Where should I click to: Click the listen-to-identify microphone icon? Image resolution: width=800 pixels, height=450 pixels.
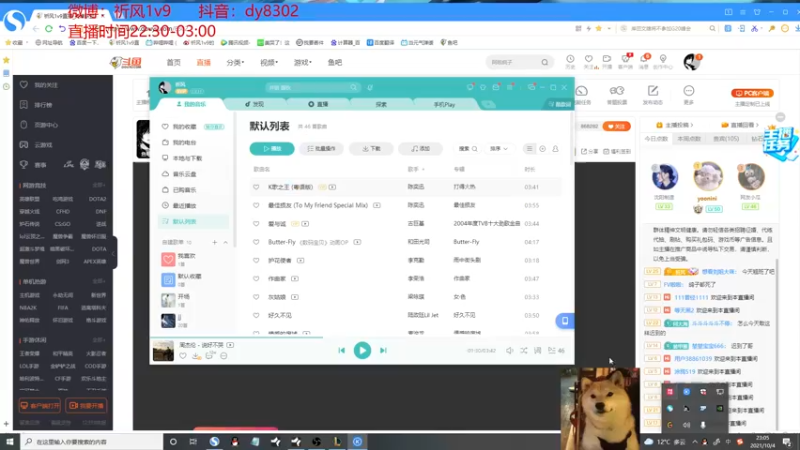tap(370, 88)
